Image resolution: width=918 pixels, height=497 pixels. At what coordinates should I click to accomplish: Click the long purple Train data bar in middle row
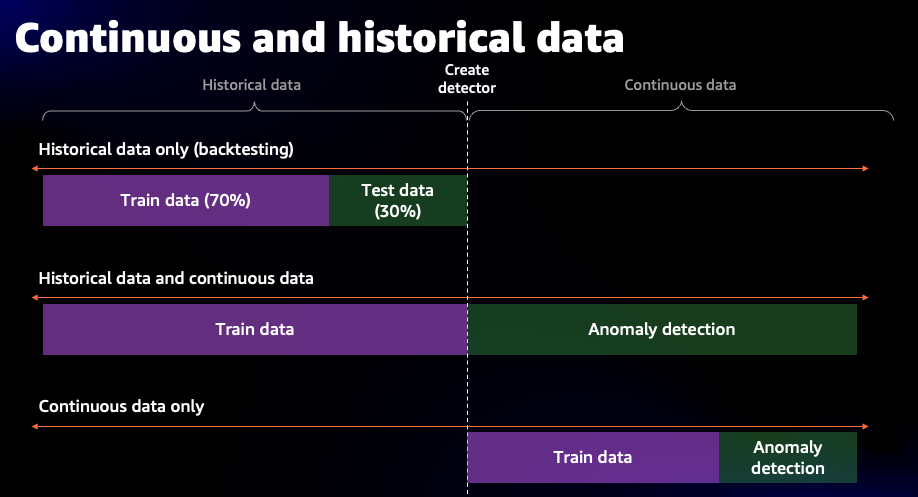255,329
